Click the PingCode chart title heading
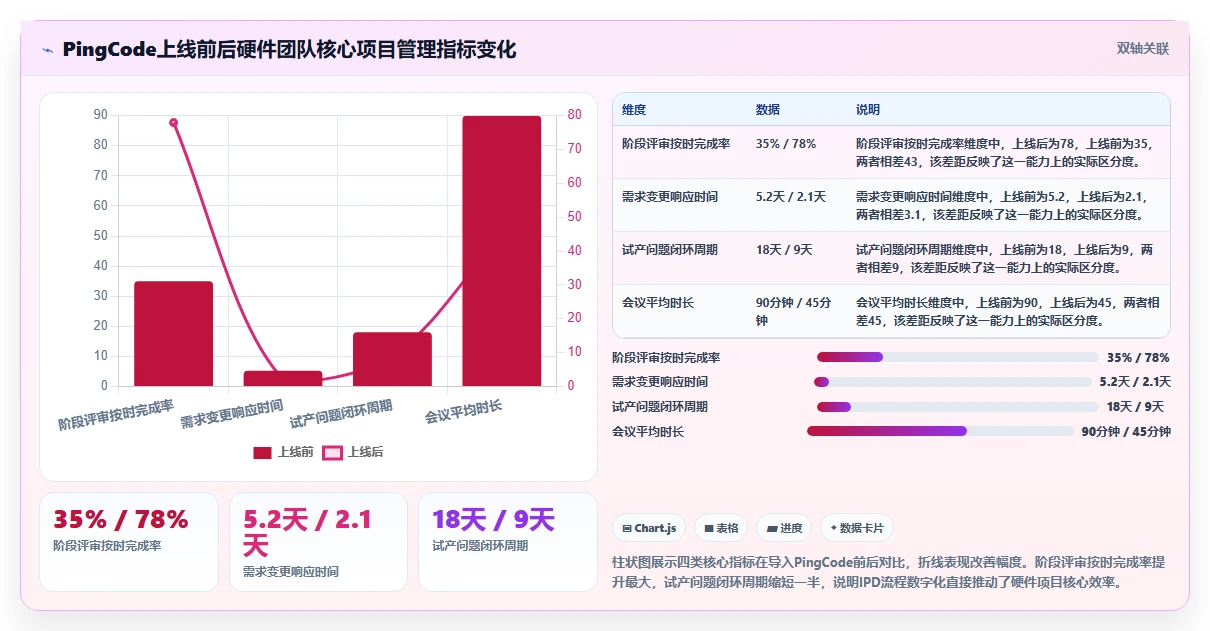The image size is (1210, 631). [x=289, y=49]
